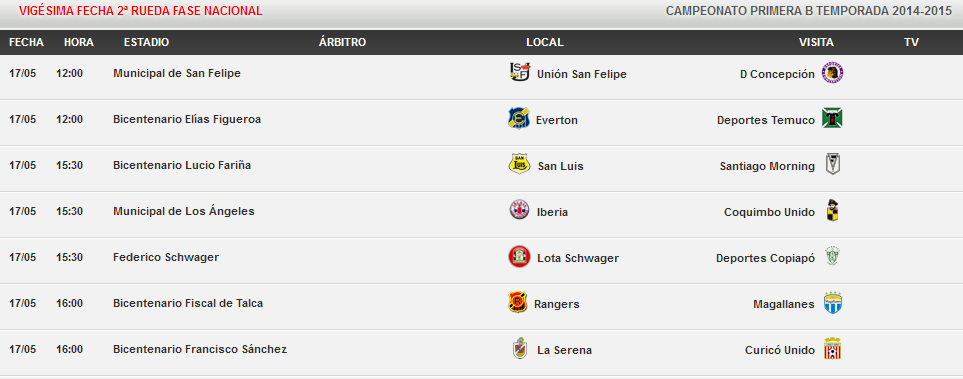Image resolution: width=963 pixels, height=379 pixels.
Task: Select the Iberia round crest
Action: click(519, 210)
